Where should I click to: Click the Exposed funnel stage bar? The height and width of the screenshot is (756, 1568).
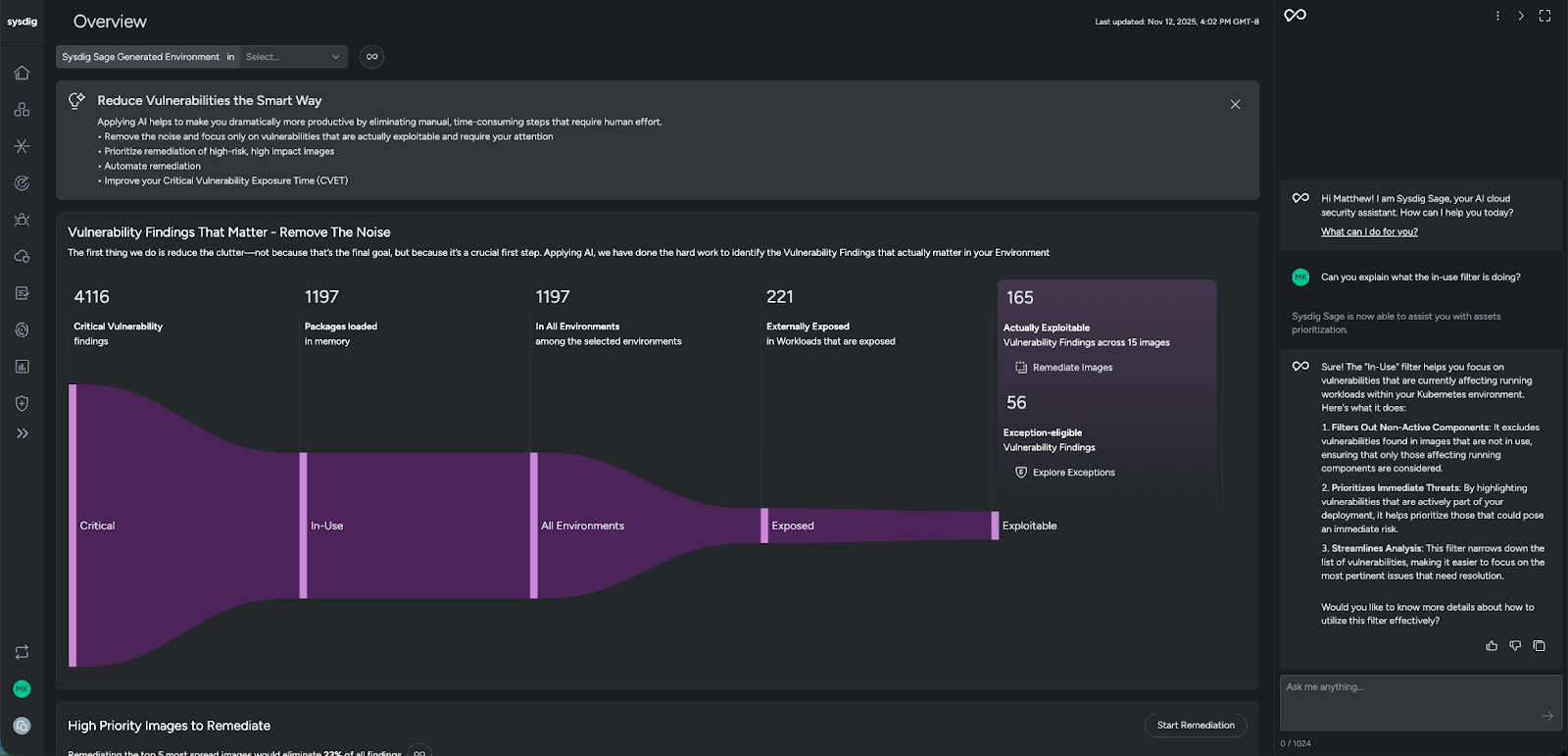[x=764, y=526]
